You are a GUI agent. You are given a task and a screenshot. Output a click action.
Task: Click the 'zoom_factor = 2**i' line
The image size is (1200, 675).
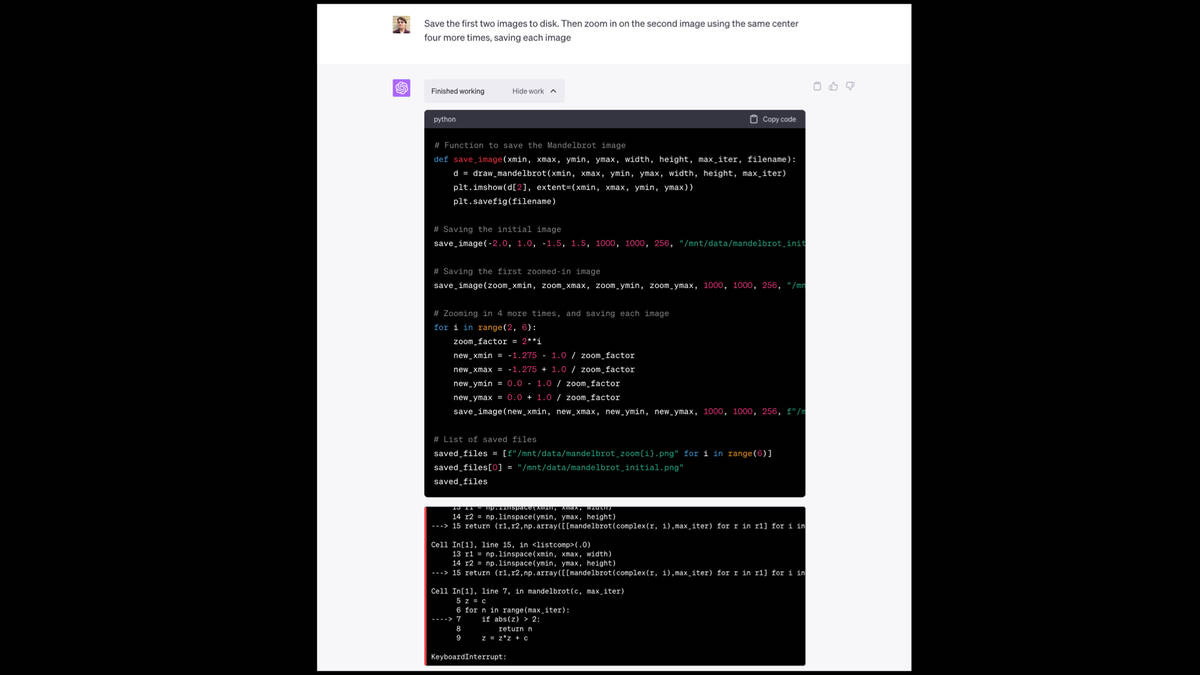(497, 341)
